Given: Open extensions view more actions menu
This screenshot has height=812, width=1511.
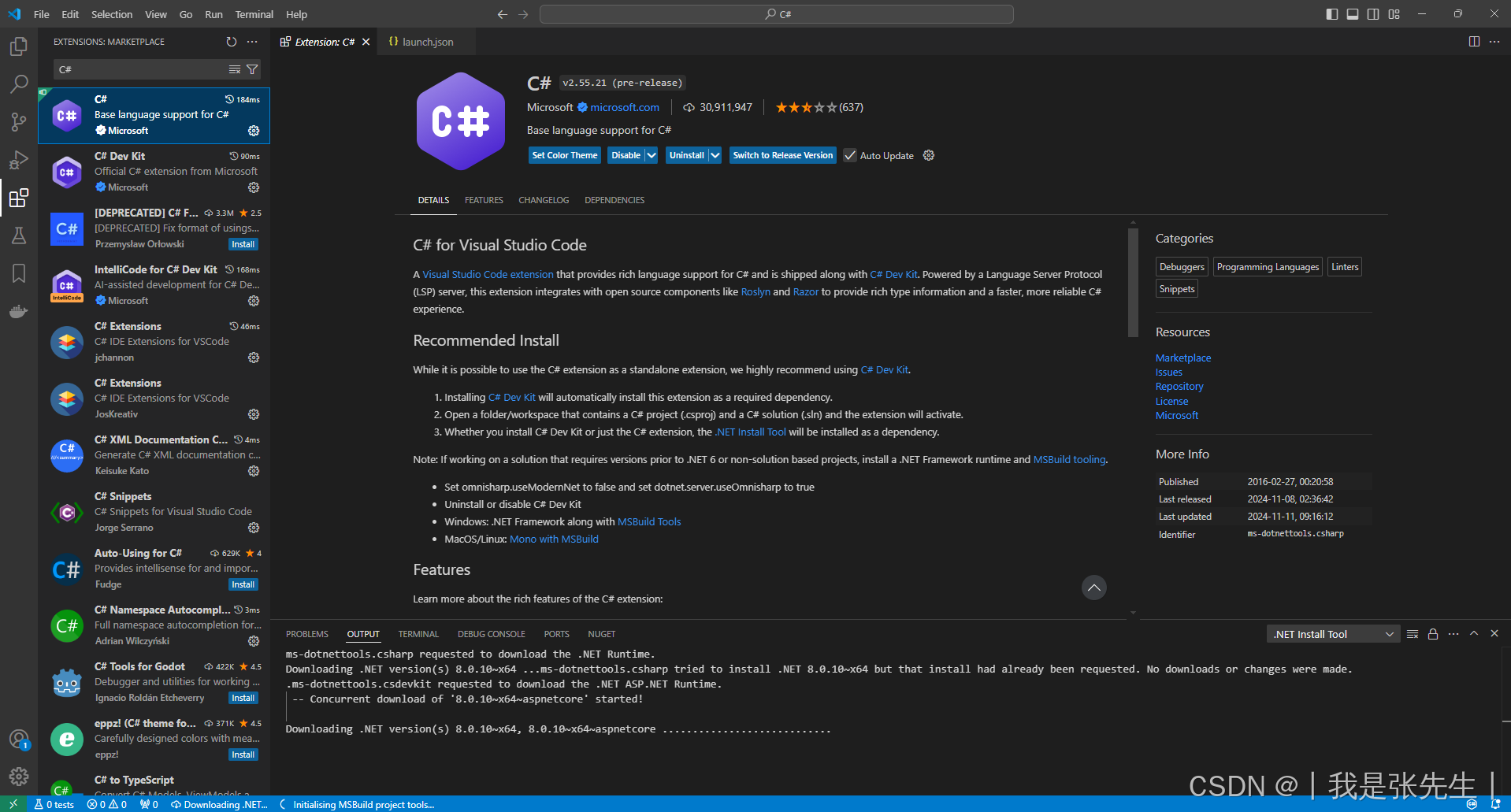Looking at the screenshot, I should tap(252, 42).
